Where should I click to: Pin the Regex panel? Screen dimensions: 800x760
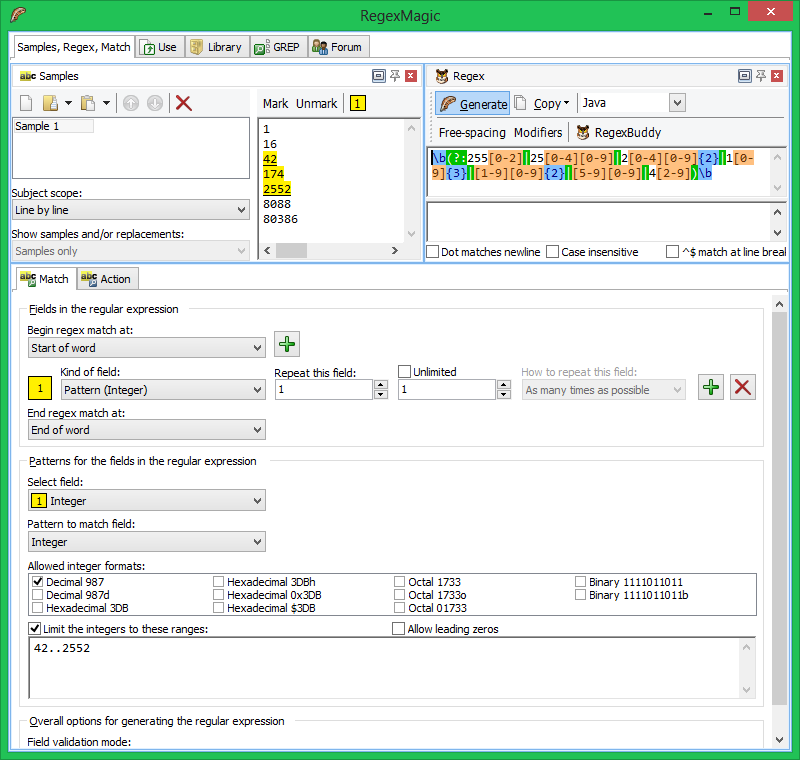761,76
